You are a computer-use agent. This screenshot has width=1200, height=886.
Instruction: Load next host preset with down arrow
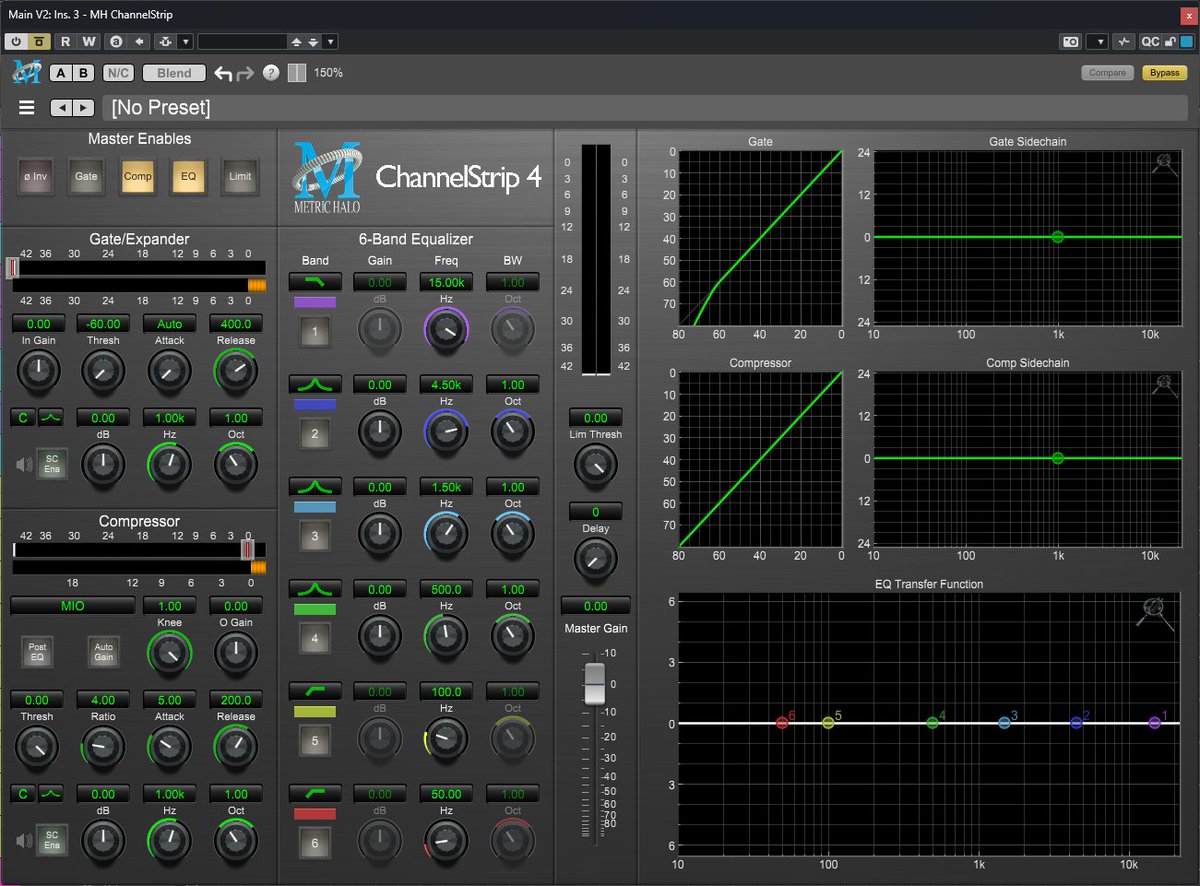pos(313,41)
